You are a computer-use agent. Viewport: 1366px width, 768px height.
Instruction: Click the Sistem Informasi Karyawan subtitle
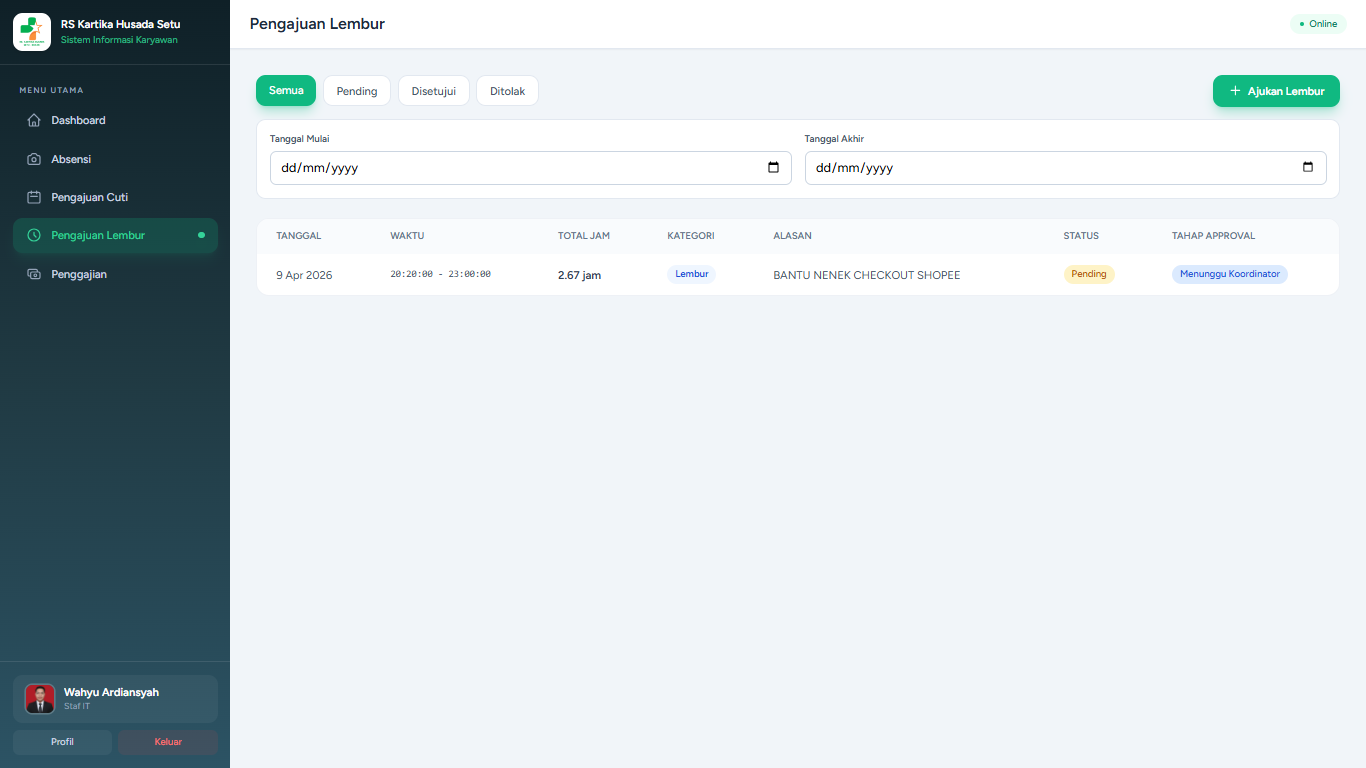point(119,40)
